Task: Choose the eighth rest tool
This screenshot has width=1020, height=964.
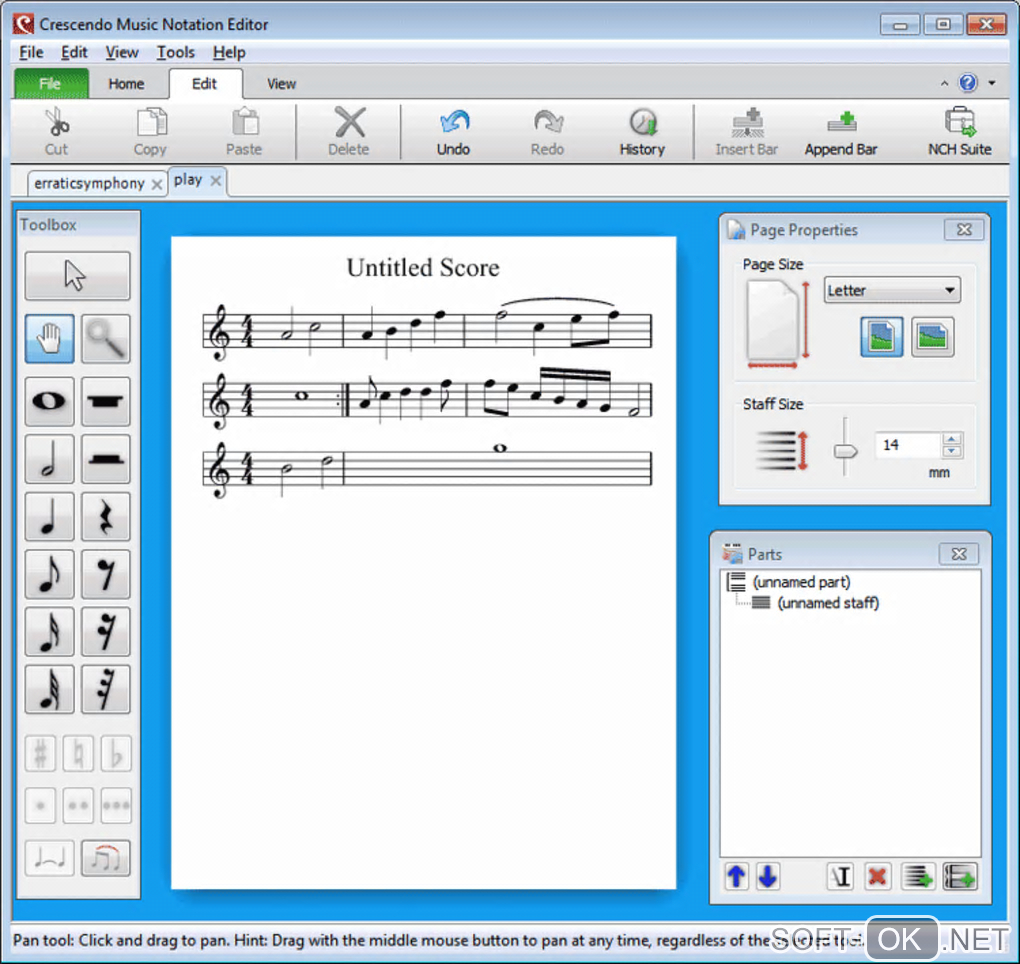Action: coord(105,574)
